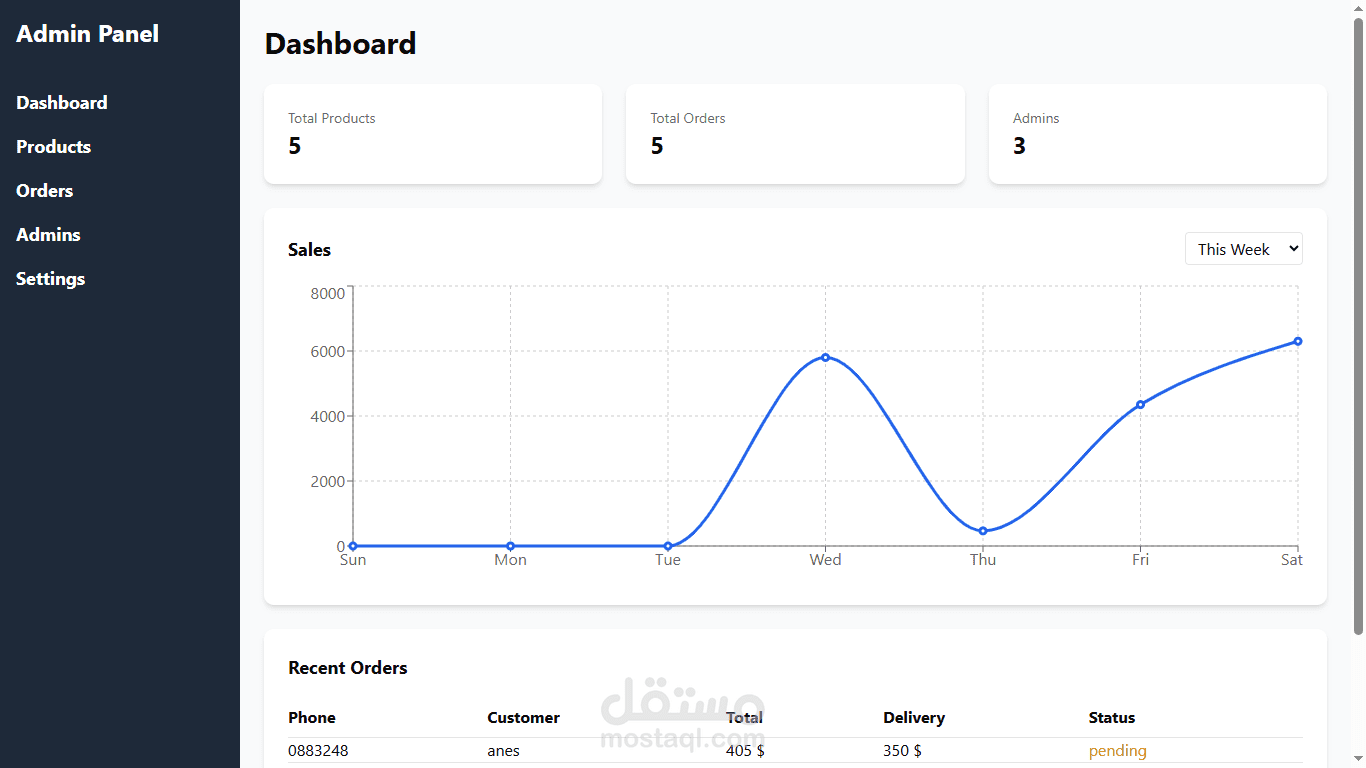Viewport: 1366px width, 768px height.
Task: Open the Orders sidebar page
Action: click(44, 191)
